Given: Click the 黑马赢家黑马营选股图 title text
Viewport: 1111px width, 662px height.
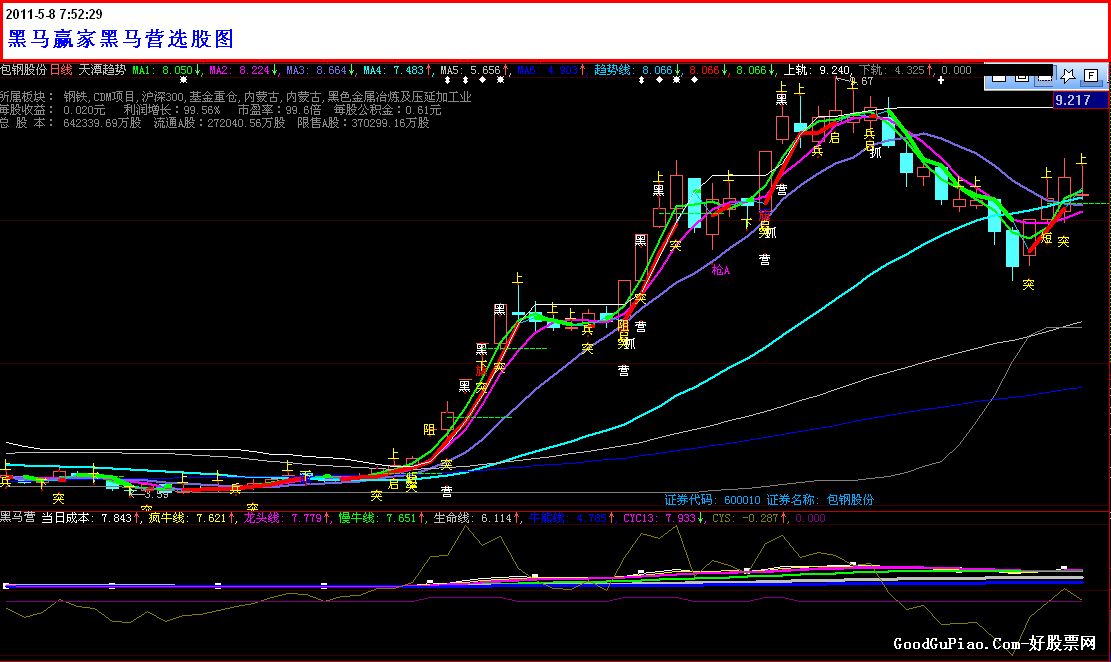Looking at the screenshot, I should (121, 39).
